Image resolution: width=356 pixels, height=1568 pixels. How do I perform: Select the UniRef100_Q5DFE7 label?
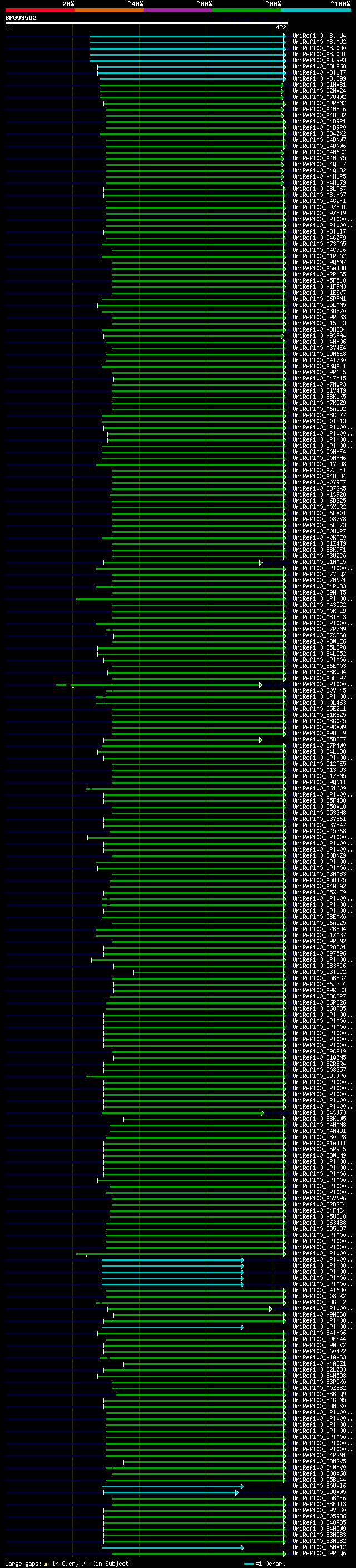[319, 740]
